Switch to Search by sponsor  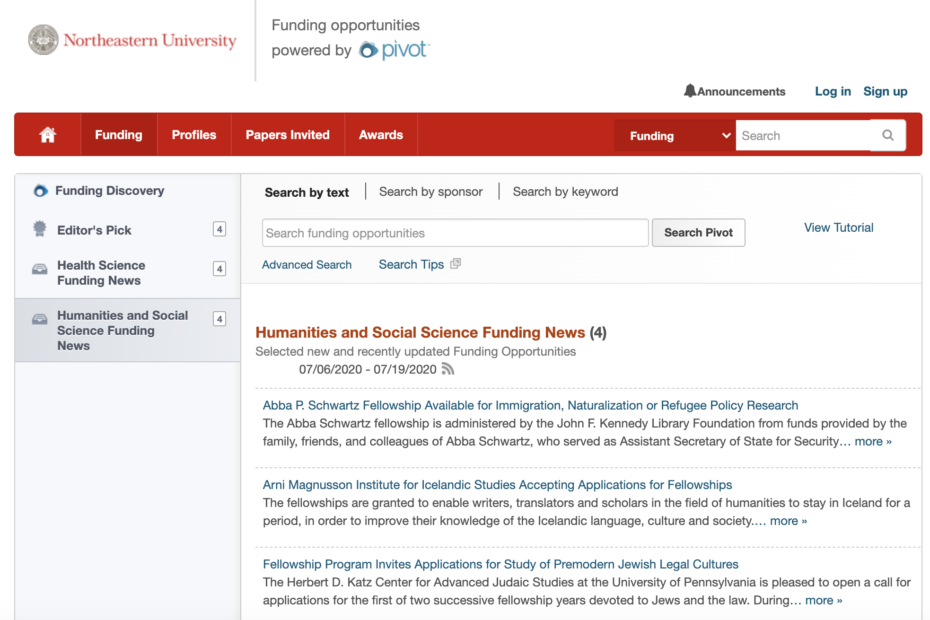click(431, 191)
